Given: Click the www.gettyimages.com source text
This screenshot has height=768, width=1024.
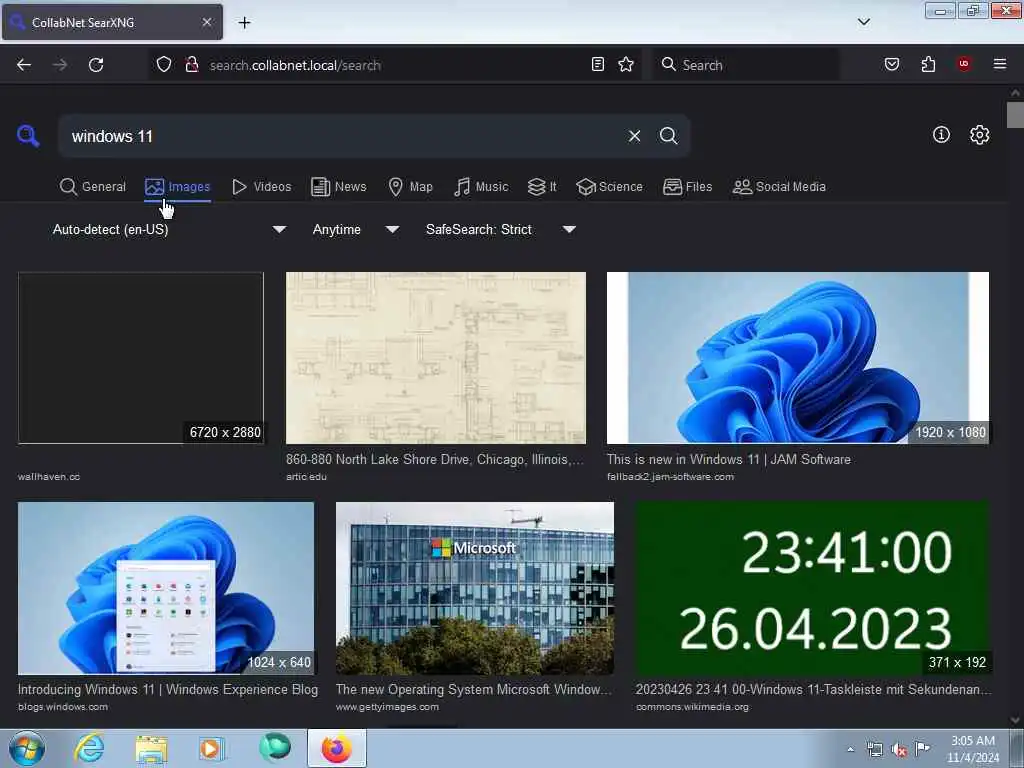Looking at the screenshot, I should [387, 707].
